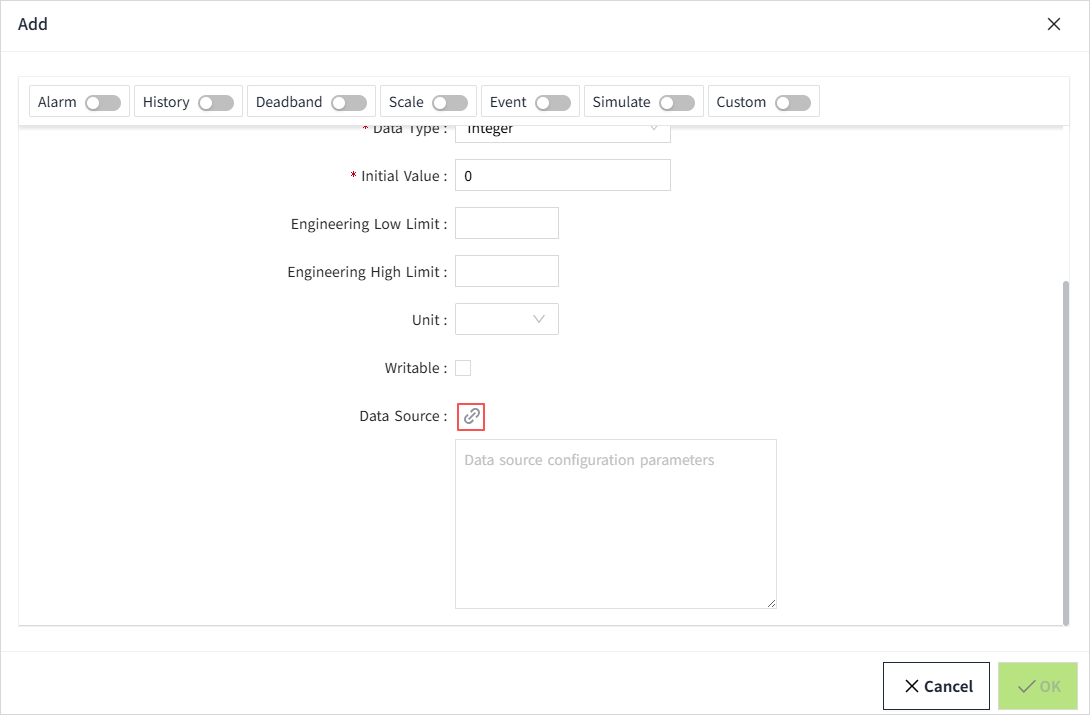
Task: Turn on the Custom toggle
Action: 793,103
